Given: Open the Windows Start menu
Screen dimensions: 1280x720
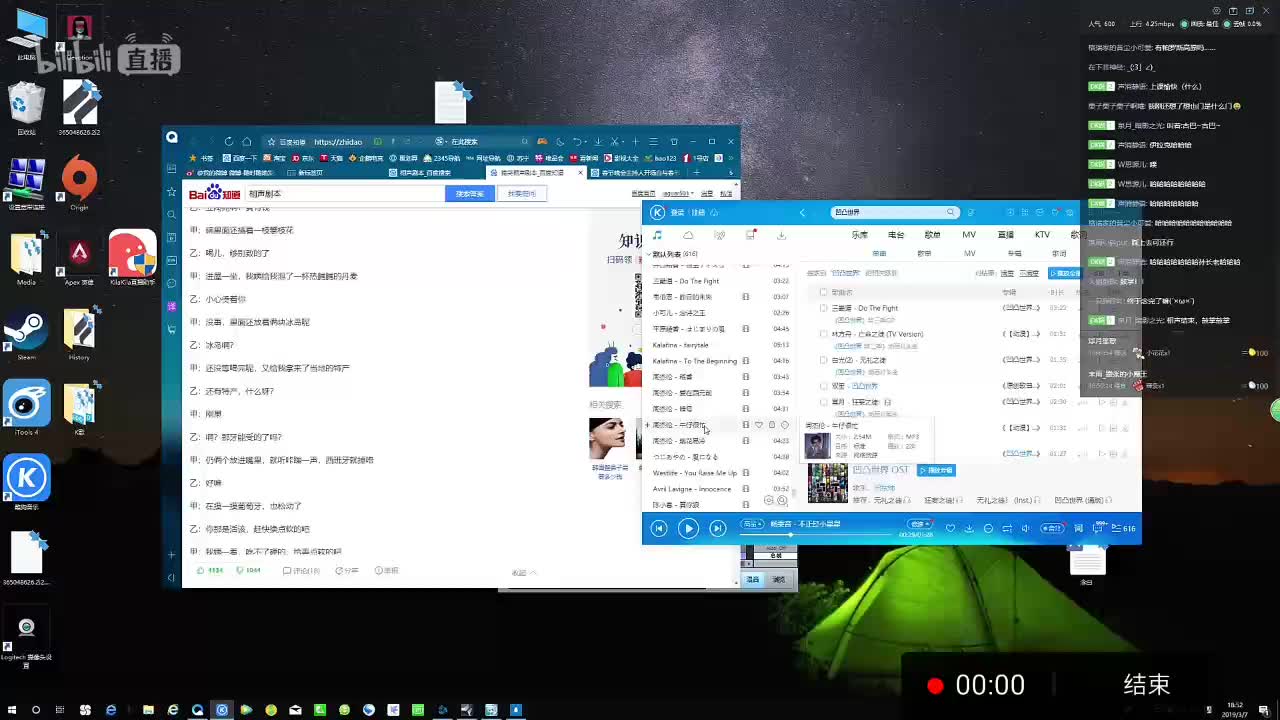Looking at the screenshot, I should (11, 710).
